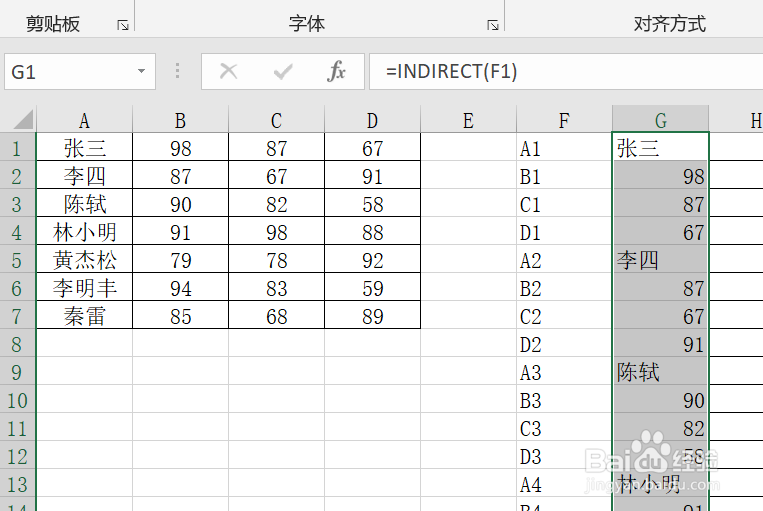Click cell F1 with text A1

(564, 147)
